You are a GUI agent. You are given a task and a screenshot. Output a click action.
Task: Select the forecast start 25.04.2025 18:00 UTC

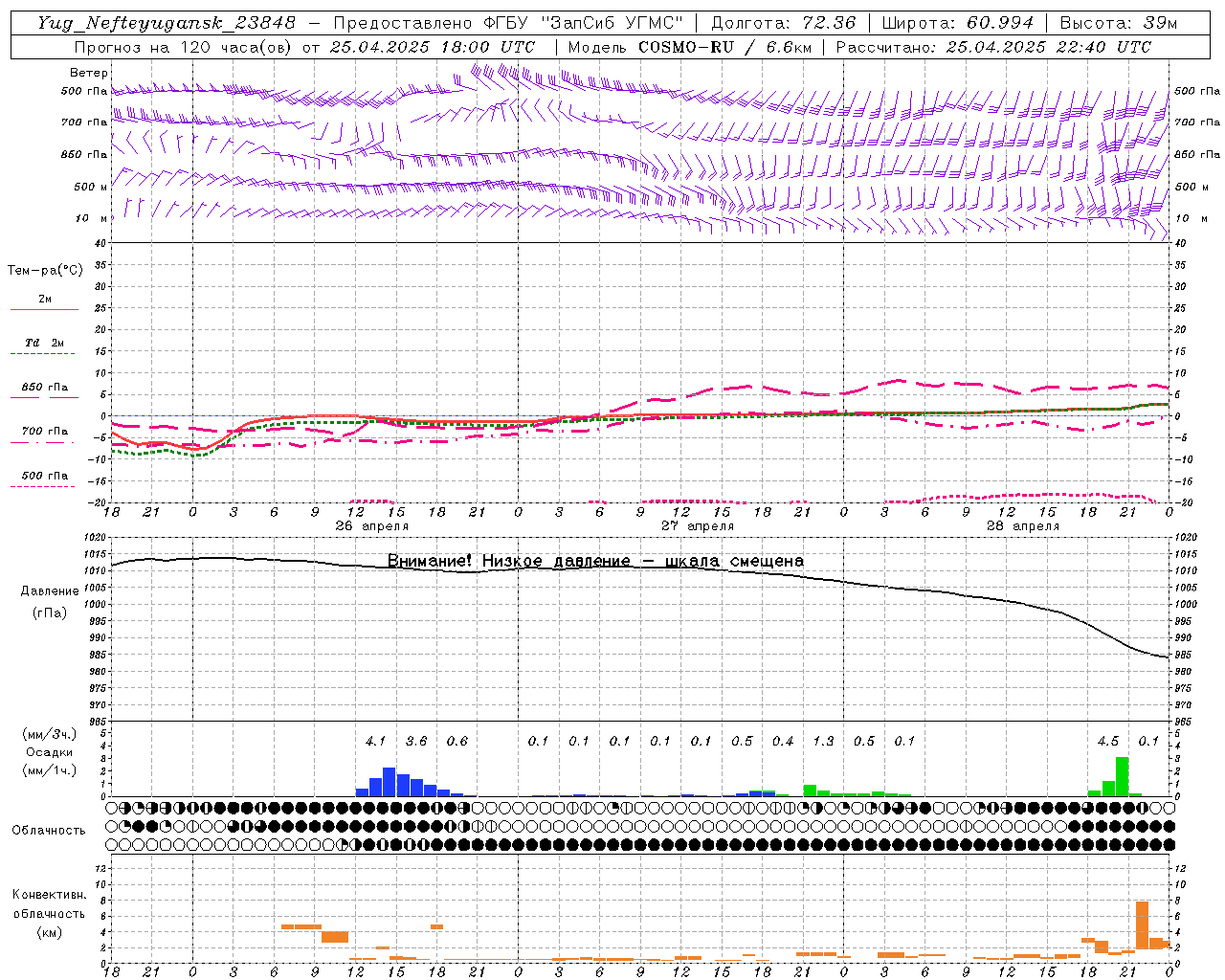433,47
